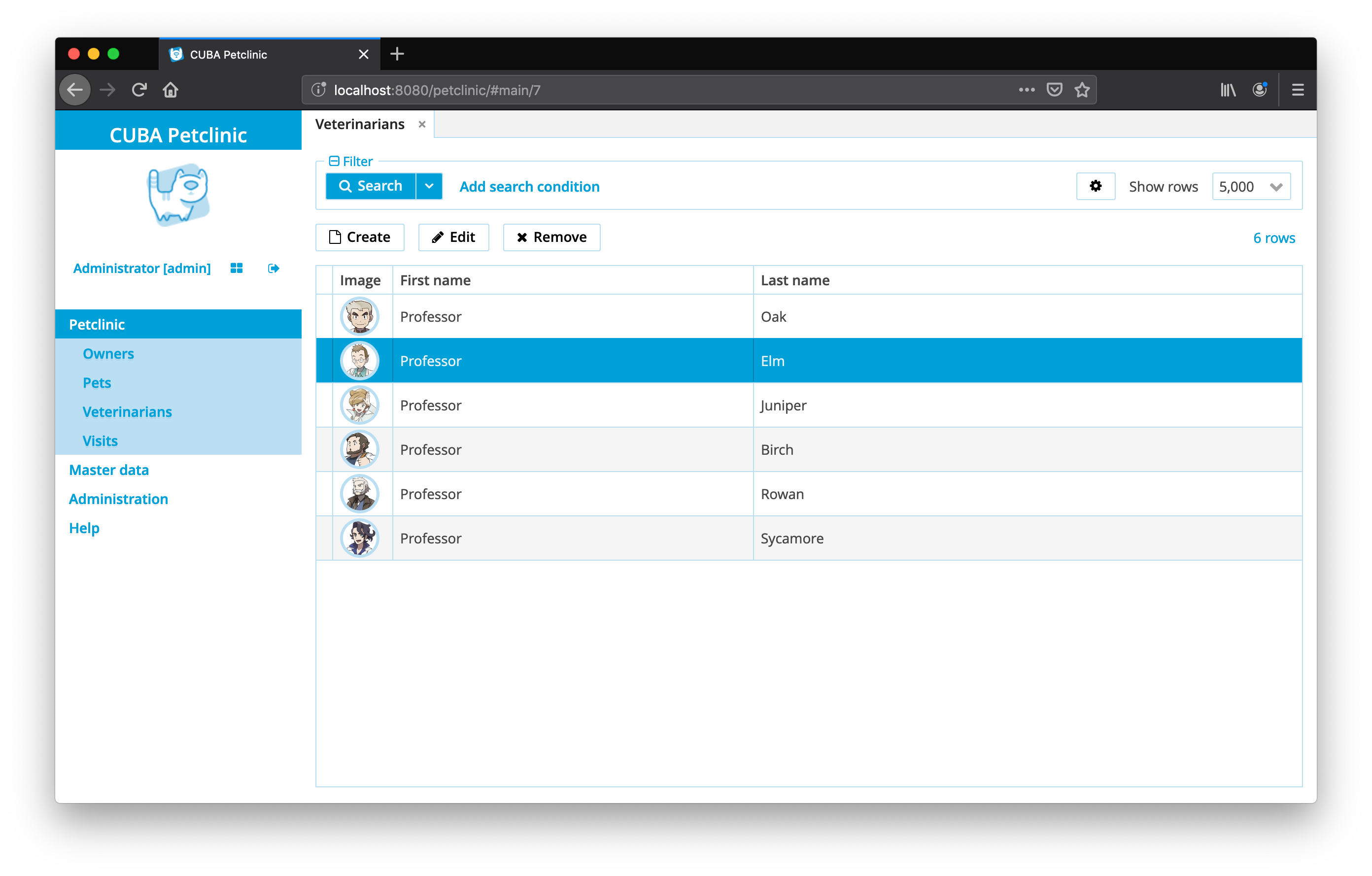Click Professor Juniper's avatar image
The image size is (1372, 876).
click(360, 405)
